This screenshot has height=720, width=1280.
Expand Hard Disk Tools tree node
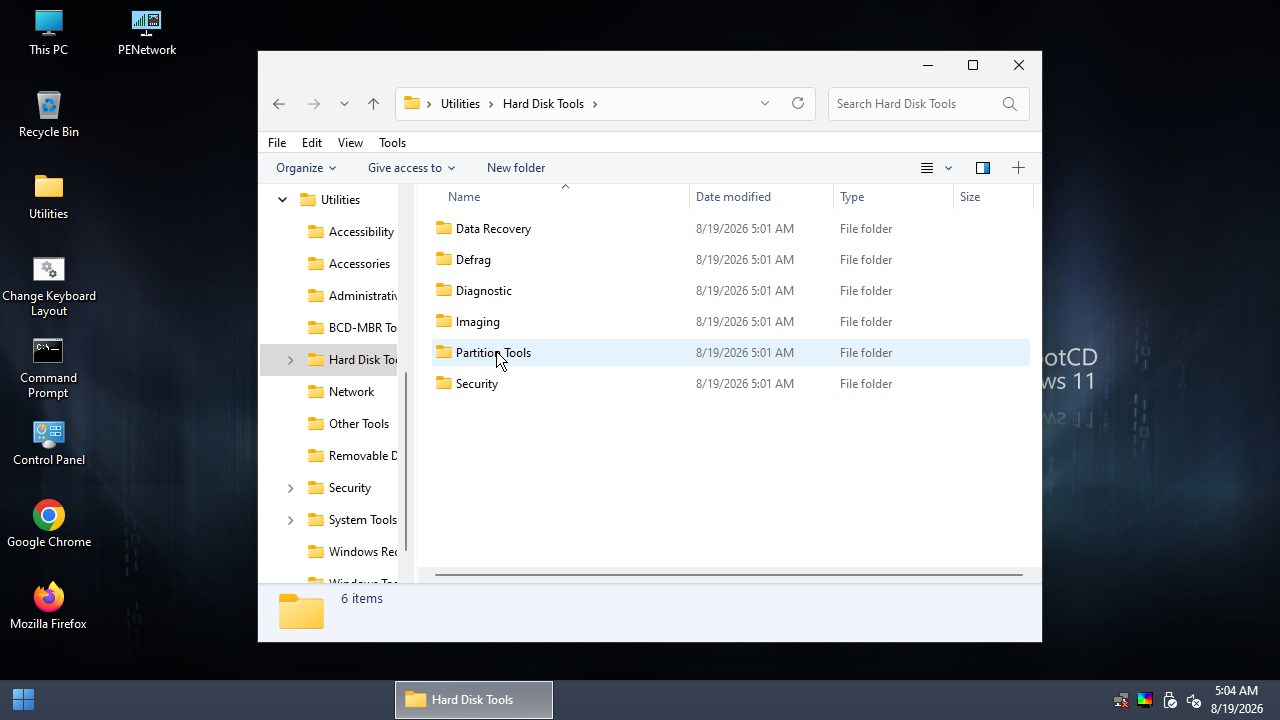(x=291, y=360)
